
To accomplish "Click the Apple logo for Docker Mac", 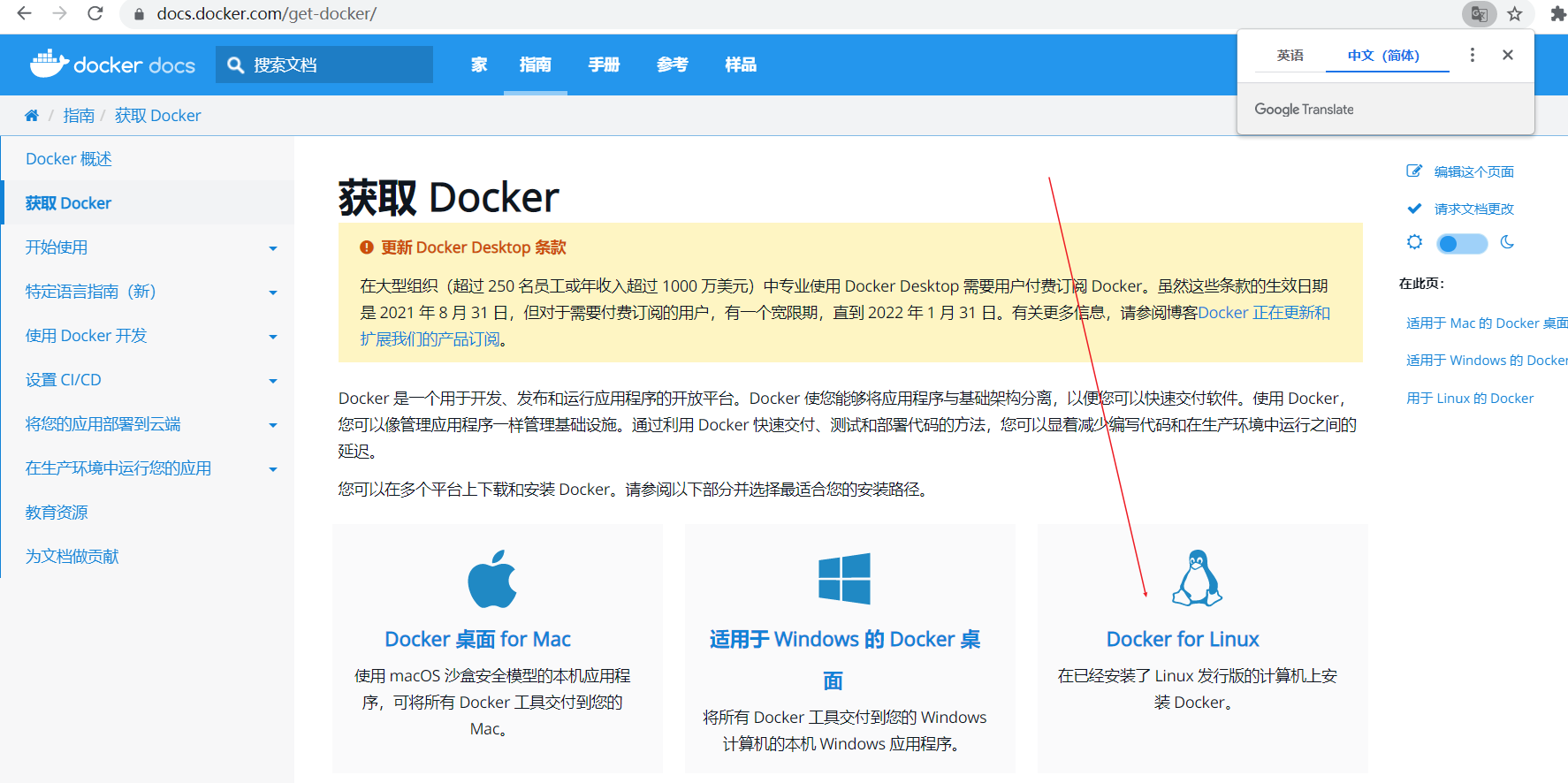I will [492, 579].
